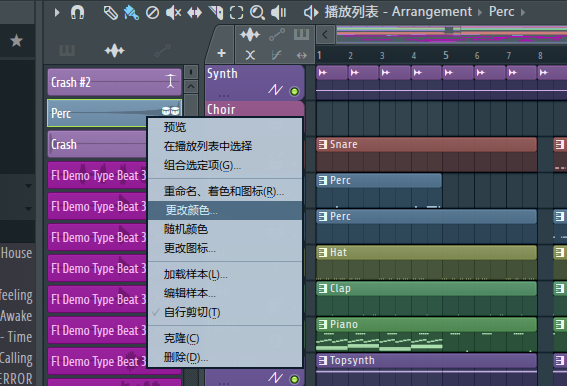The height and width of the screenshot is (386, 567).
Task: Select the Topsynth clip title
Action: point(352,360)
